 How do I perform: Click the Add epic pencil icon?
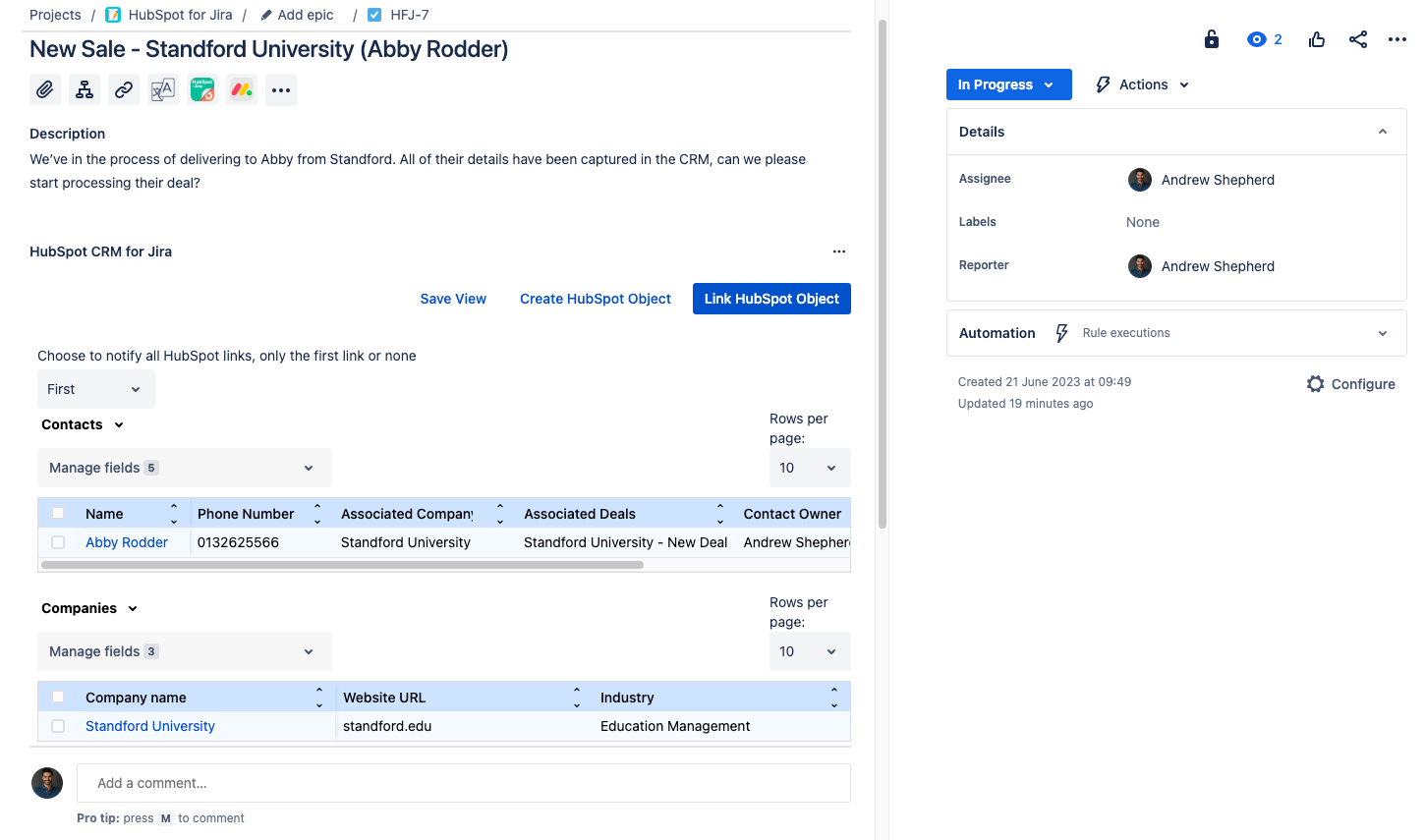(x=266, y=15)
